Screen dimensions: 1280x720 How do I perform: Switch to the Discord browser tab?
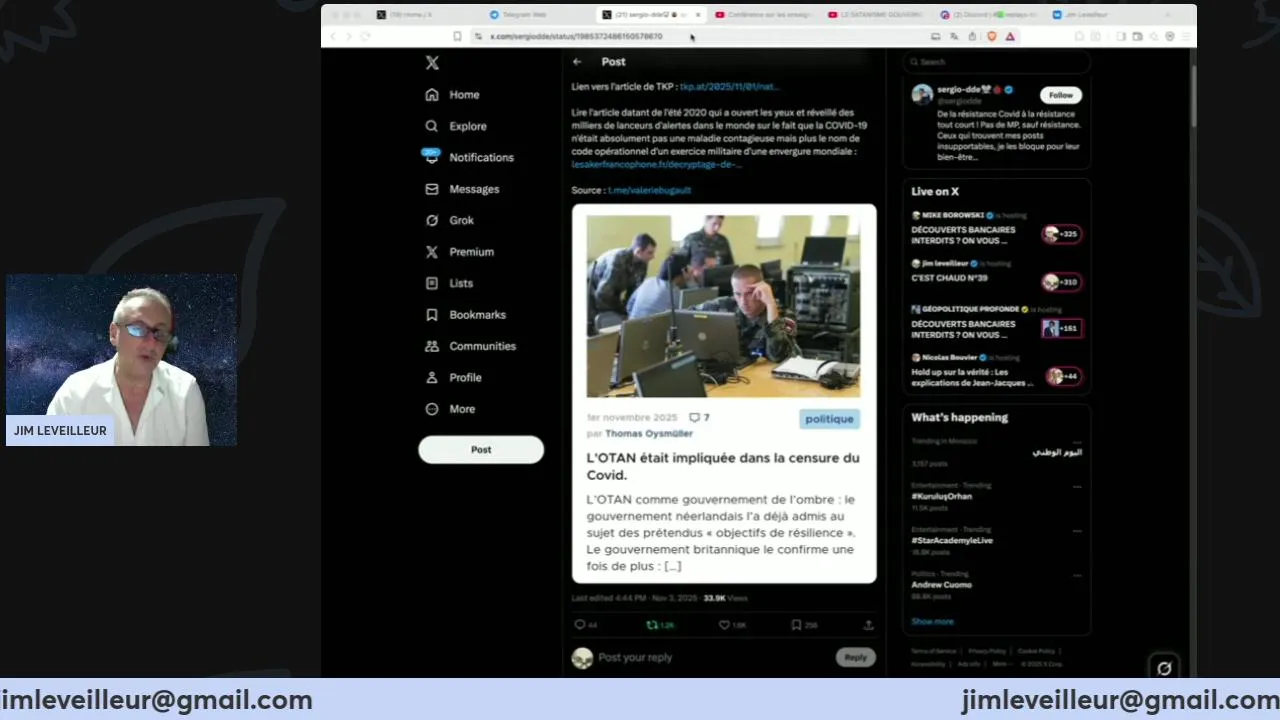coord(988,15)
